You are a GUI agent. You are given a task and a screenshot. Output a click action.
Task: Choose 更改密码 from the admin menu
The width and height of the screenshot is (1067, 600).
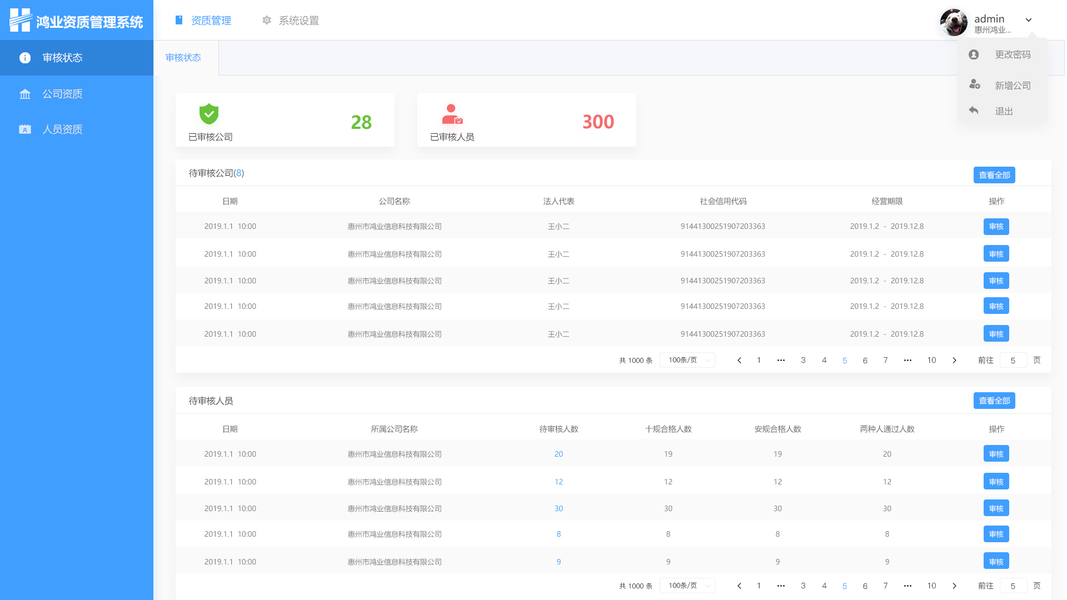(x=1002, y=54)
